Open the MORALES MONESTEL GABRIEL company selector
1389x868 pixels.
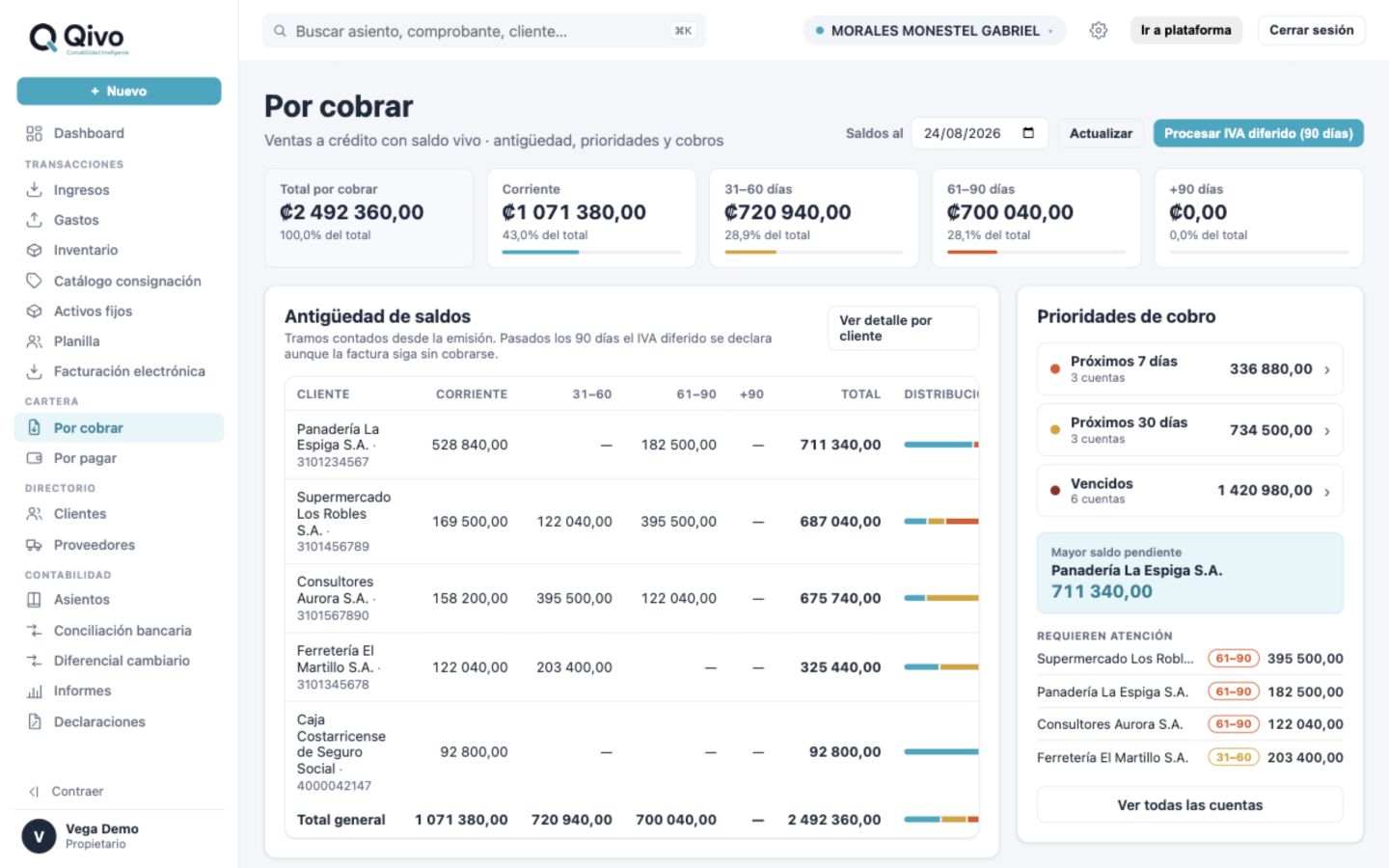tap(934, 31)
